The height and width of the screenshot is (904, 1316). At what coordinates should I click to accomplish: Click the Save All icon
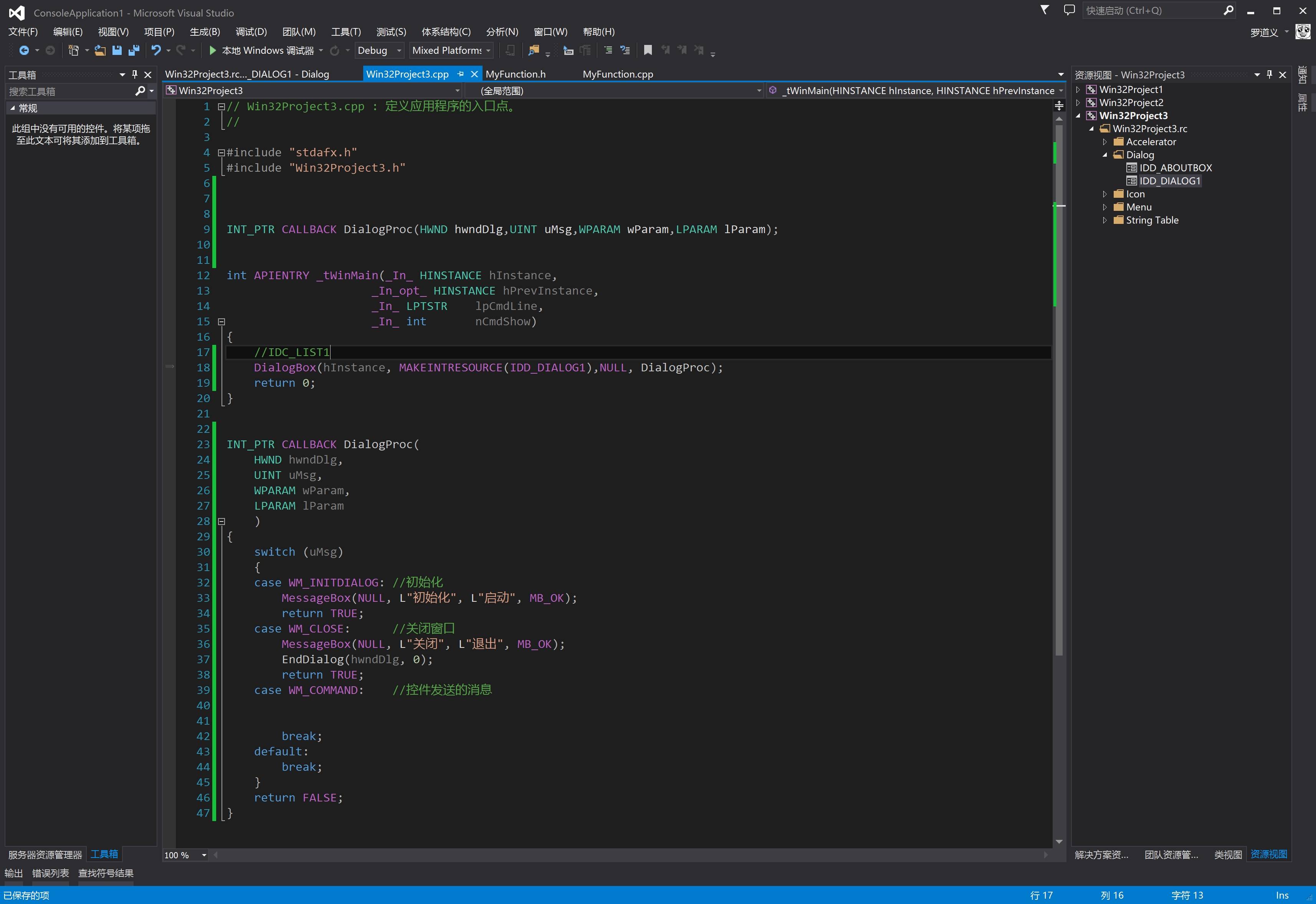[134, 50]
